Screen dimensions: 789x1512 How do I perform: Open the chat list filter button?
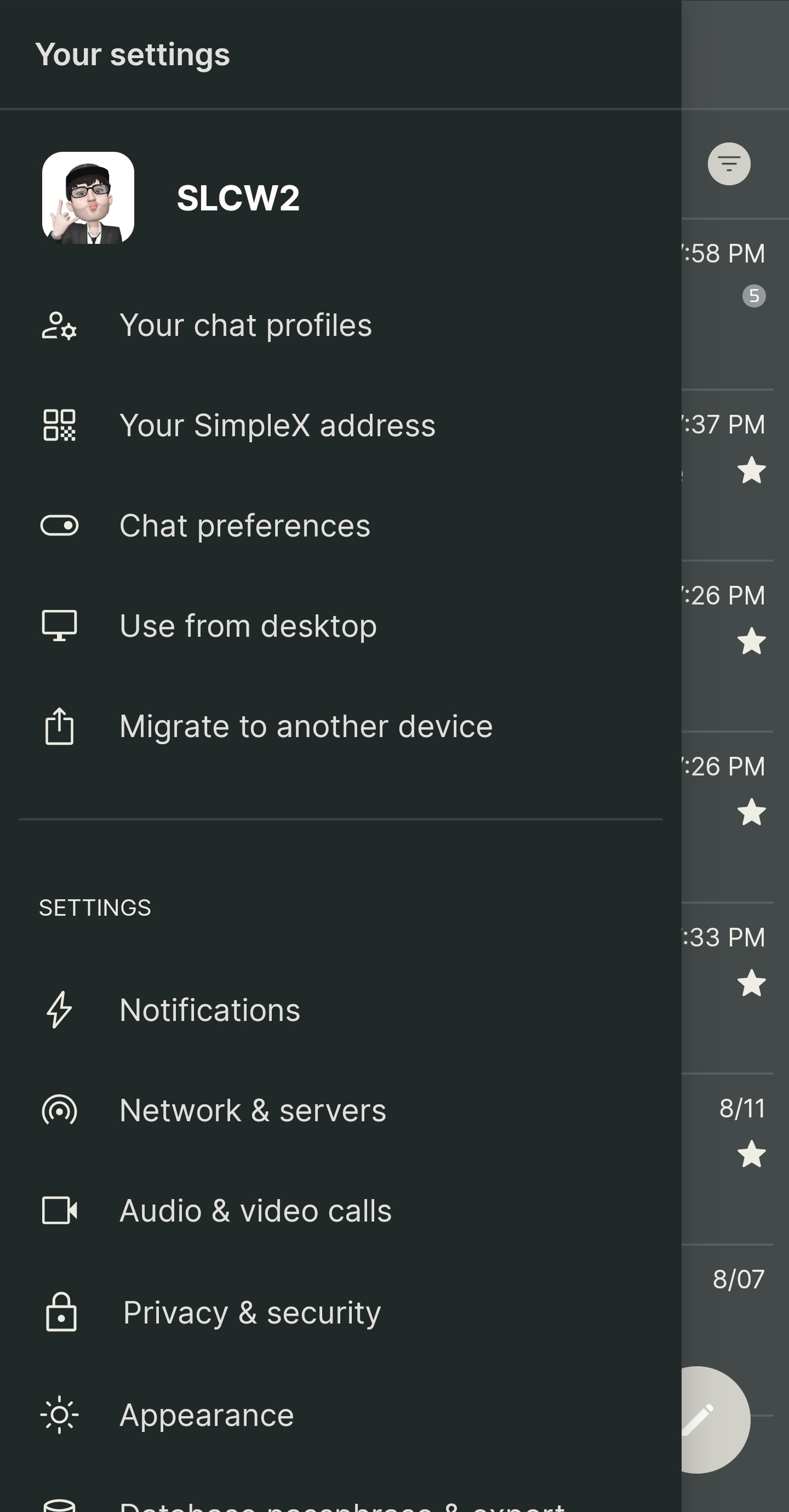point(729,164)
